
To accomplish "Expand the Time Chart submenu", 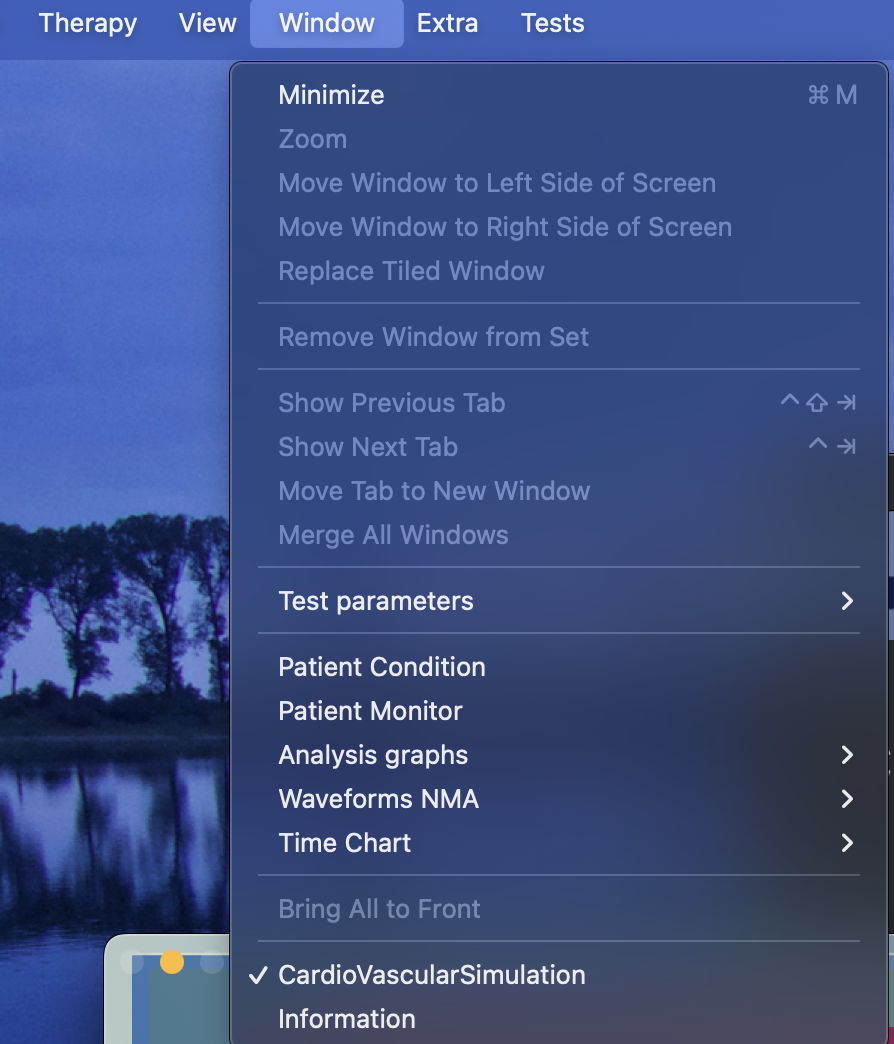I will [x=345, y=843].
